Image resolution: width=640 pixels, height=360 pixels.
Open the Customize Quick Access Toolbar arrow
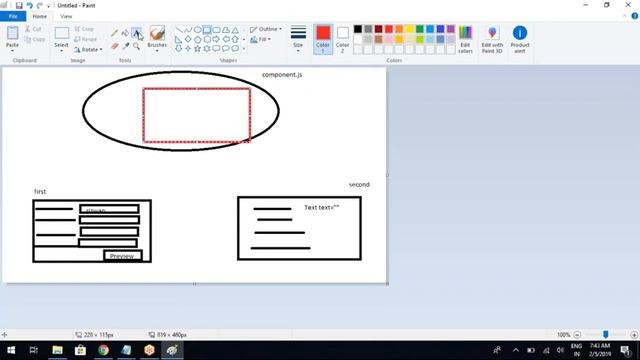[x=49, y=6]
